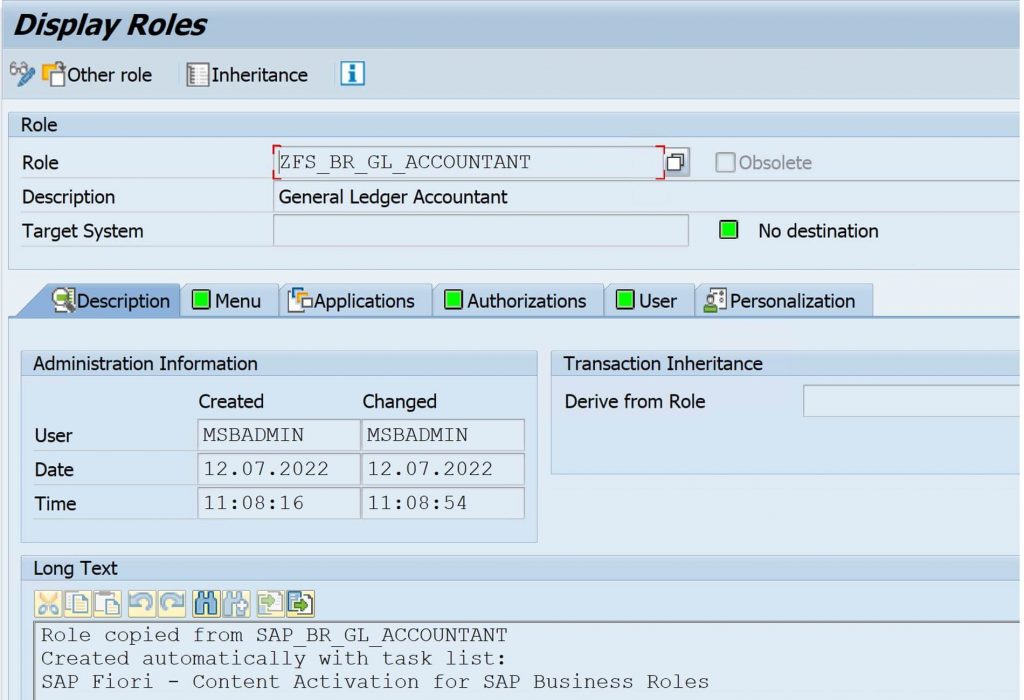The height and width of the screenshot is (700, 1024).
Task: Click the blue information icon
Action: pyautogui.click(x=352, y=74)
